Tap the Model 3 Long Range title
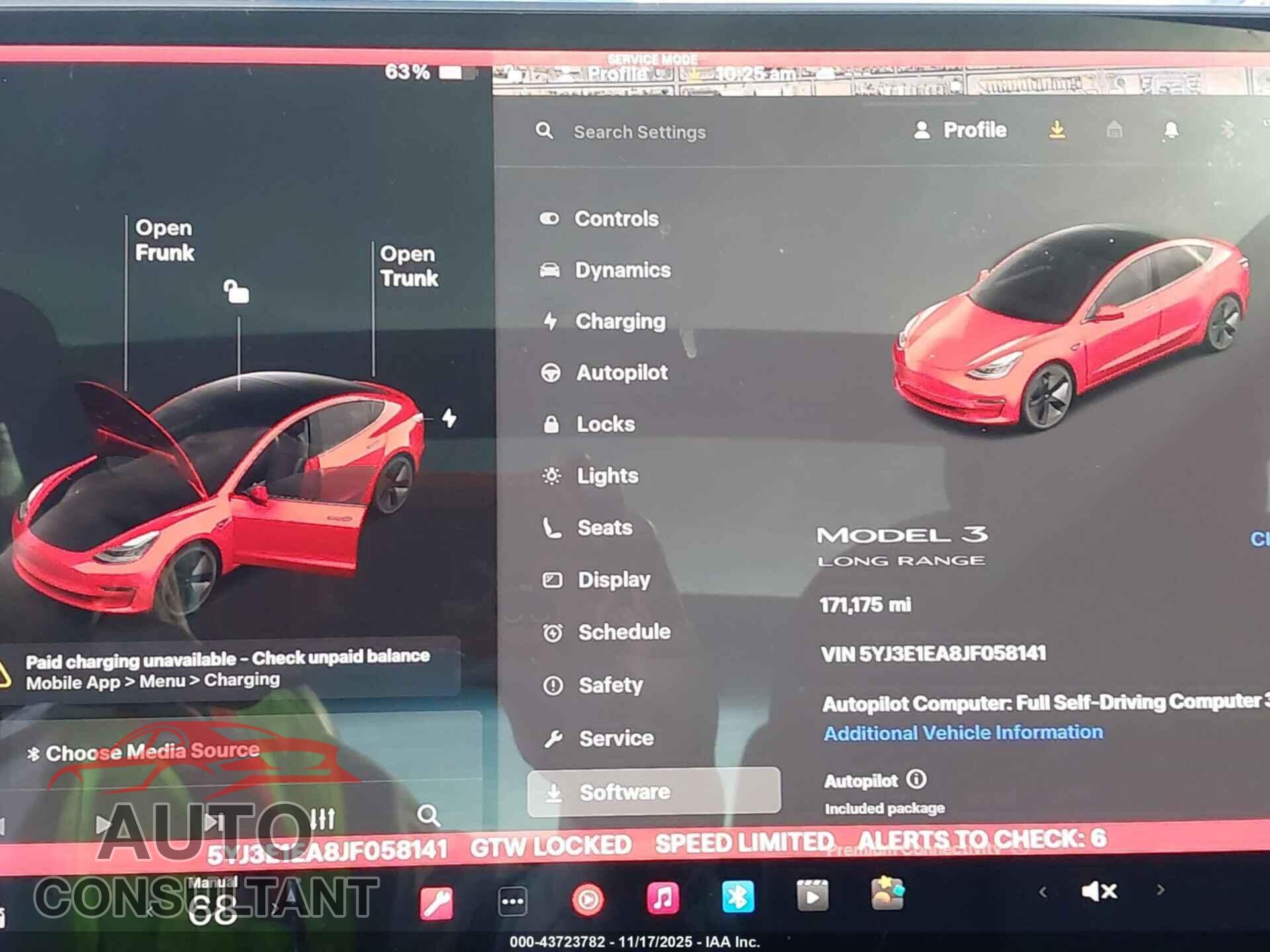Viewport: 1270px width, 952px height. [x=902, y=546]
